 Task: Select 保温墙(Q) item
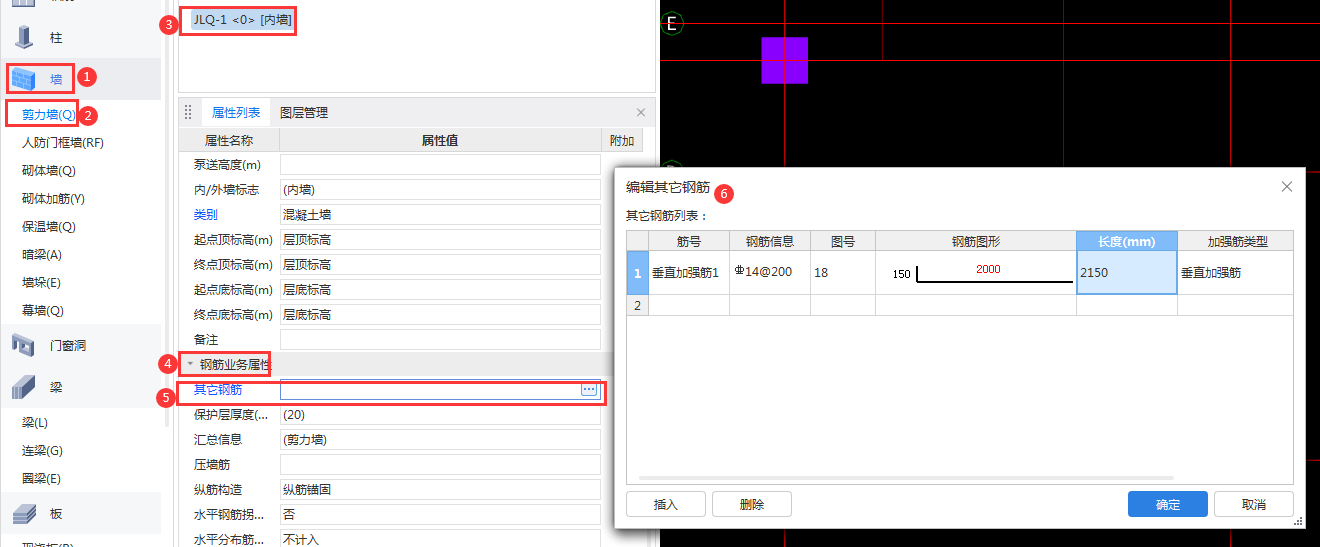click(49, 227)
